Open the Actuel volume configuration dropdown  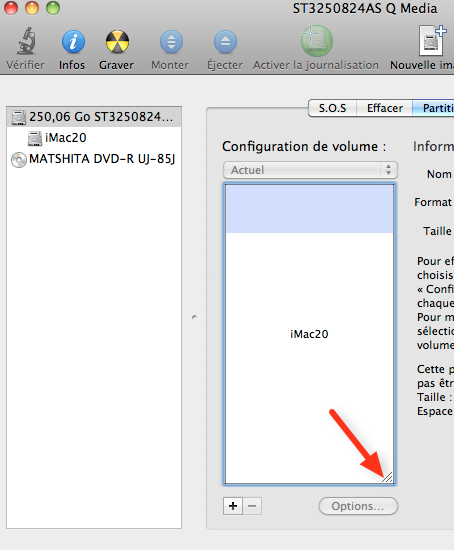point(310,170)
